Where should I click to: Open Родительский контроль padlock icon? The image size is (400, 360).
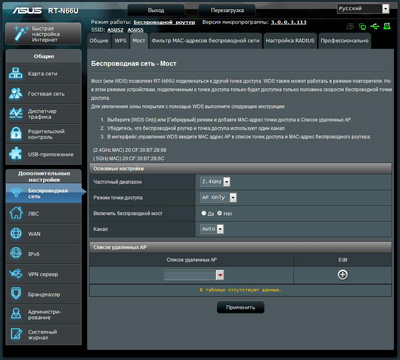(x=16, y=134)
